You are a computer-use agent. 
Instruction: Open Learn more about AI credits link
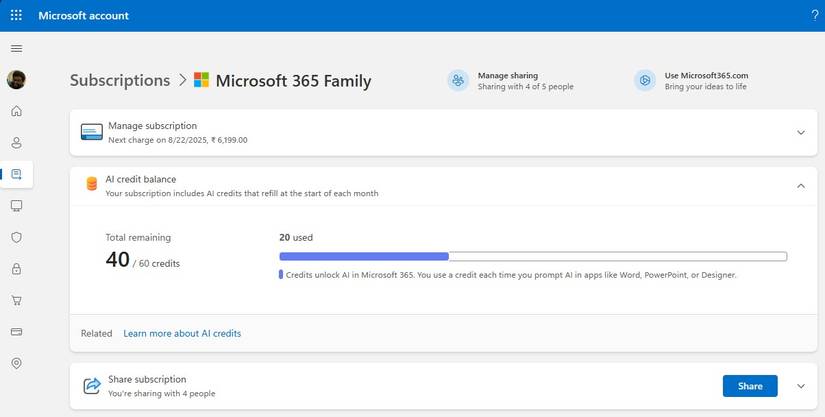[x=182, y=333]
